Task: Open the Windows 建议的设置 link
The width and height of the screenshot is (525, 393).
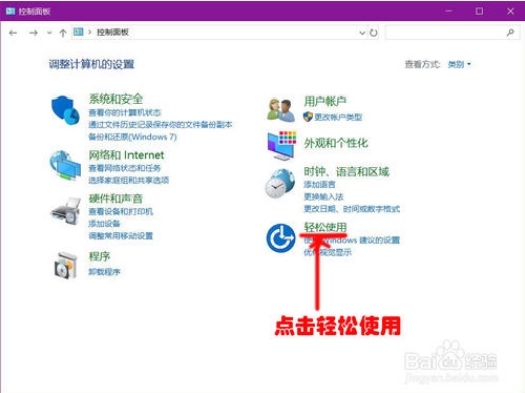Action: (352, 240)
